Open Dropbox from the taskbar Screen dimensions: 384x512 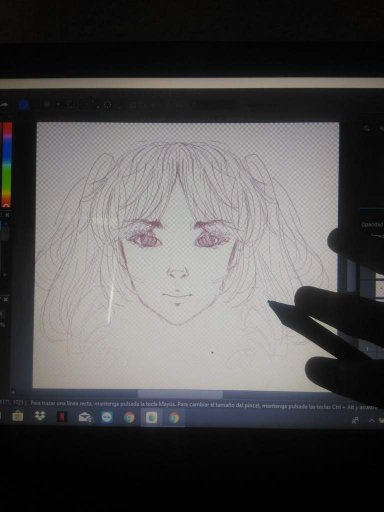click(x=40, y=417)
